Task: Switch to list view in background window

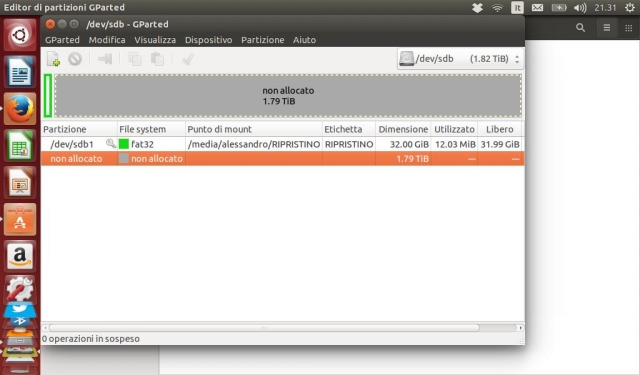Action: tap(607, 28)
